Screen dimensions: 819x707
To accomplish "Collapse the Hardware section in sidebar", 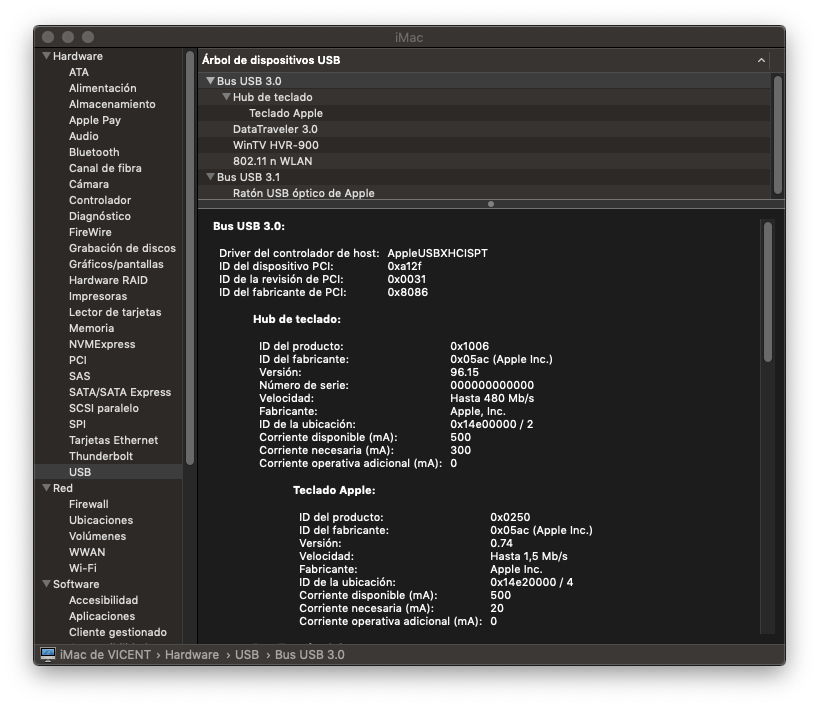I will click(x=46, y=56).
